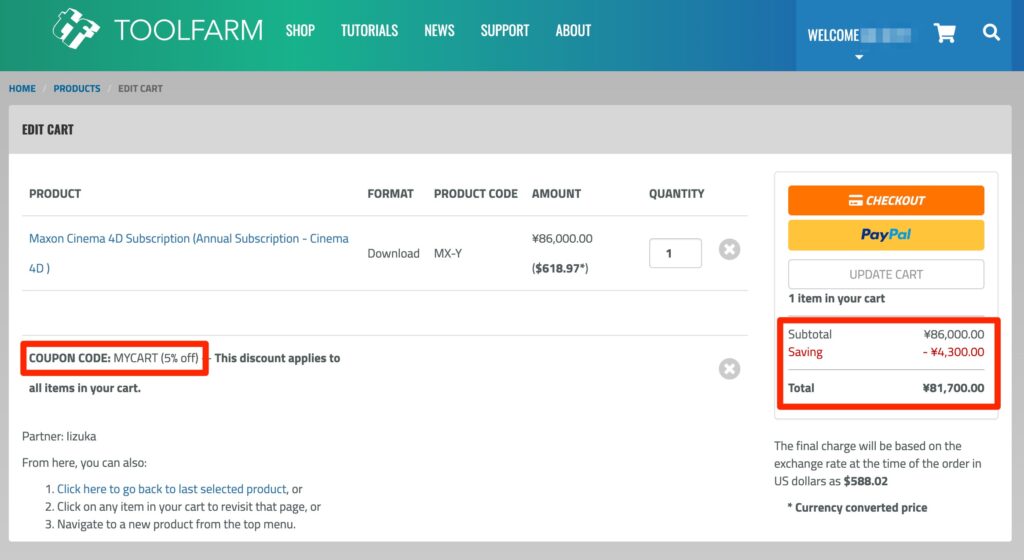The height and width of the screenshot is (560, 1024).
Task: Click the Welcome account menu
Action: (x=859, y=35)
